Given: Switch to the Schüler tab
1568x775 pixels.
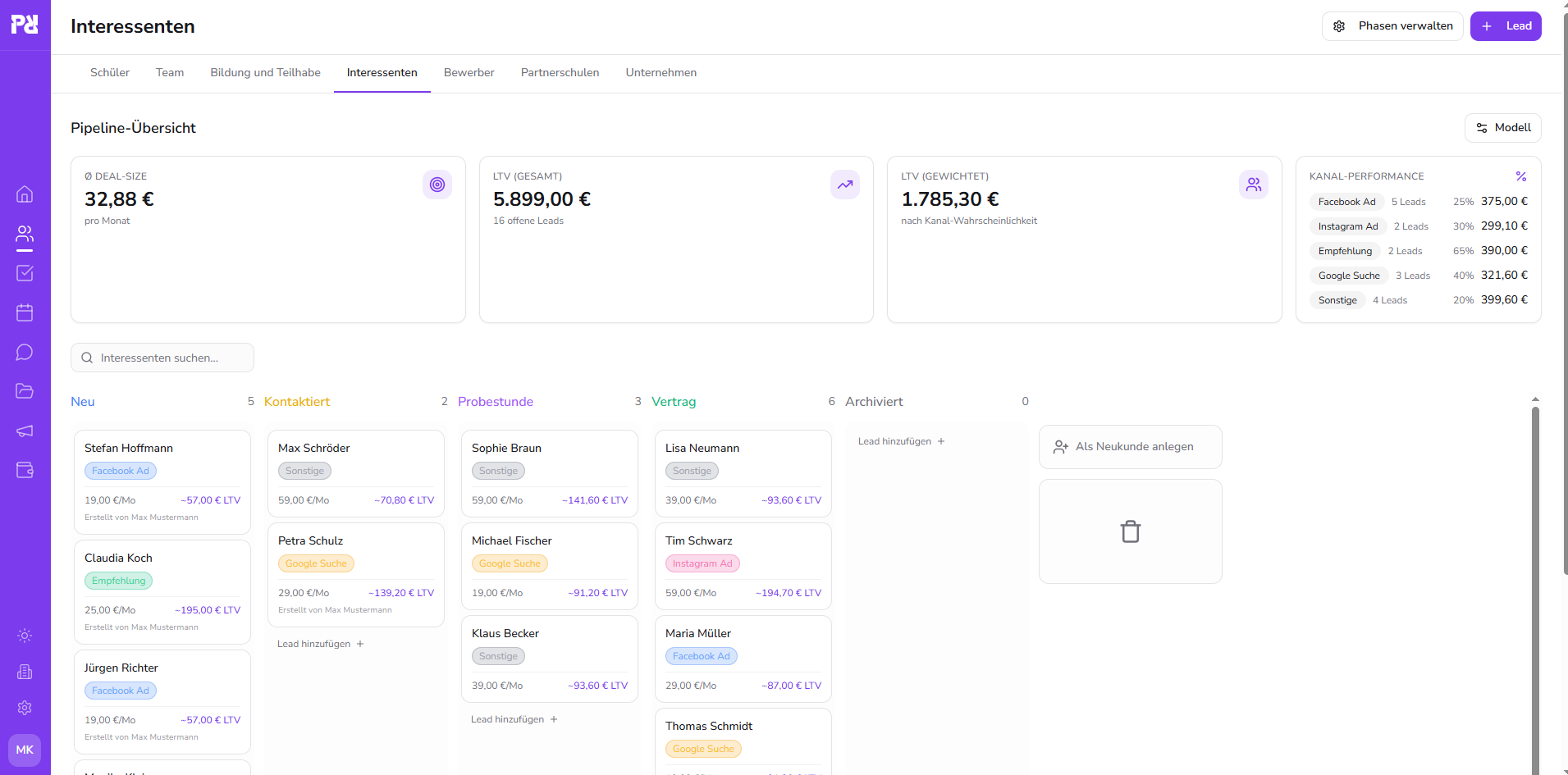Looking at the screenshot, I should (110, 73).
